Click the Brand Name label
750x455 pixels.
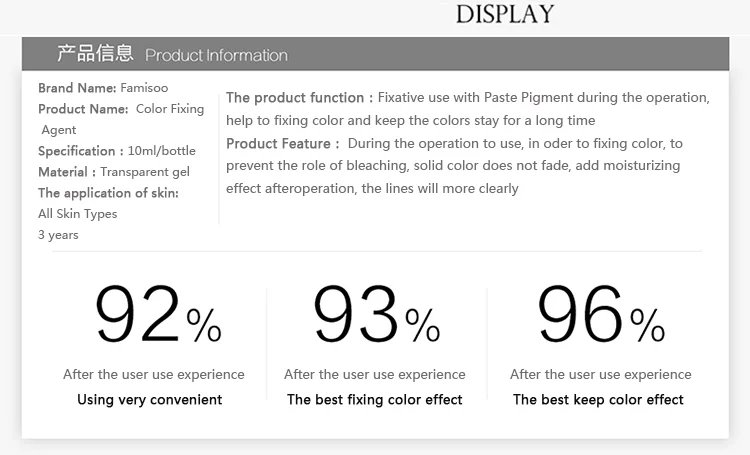[x=77, y=88]
